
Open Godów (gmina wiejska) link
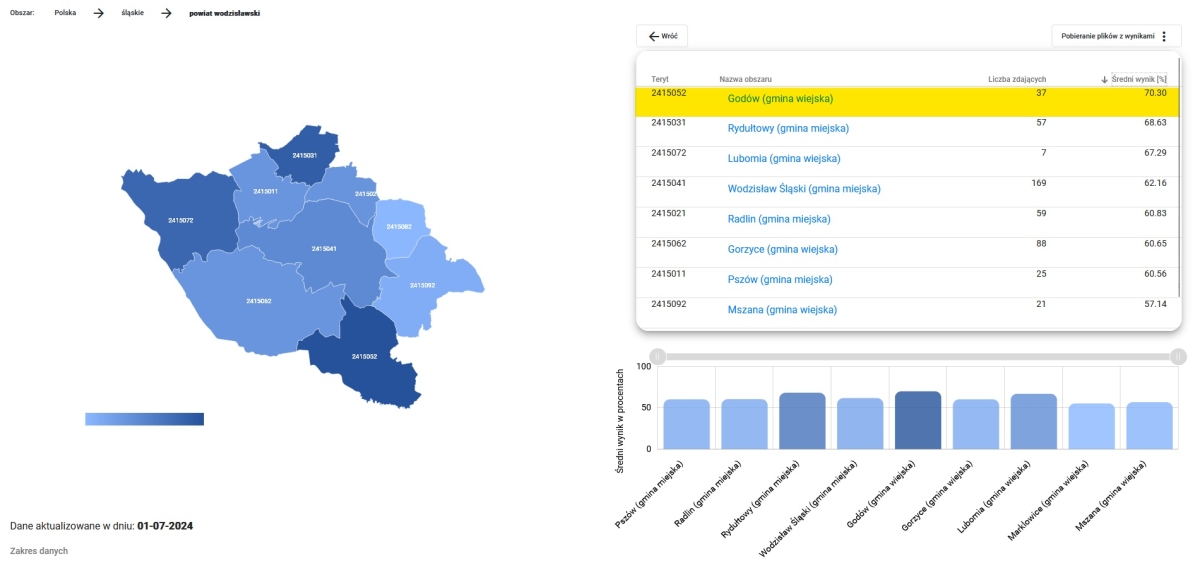pos(780,99)
